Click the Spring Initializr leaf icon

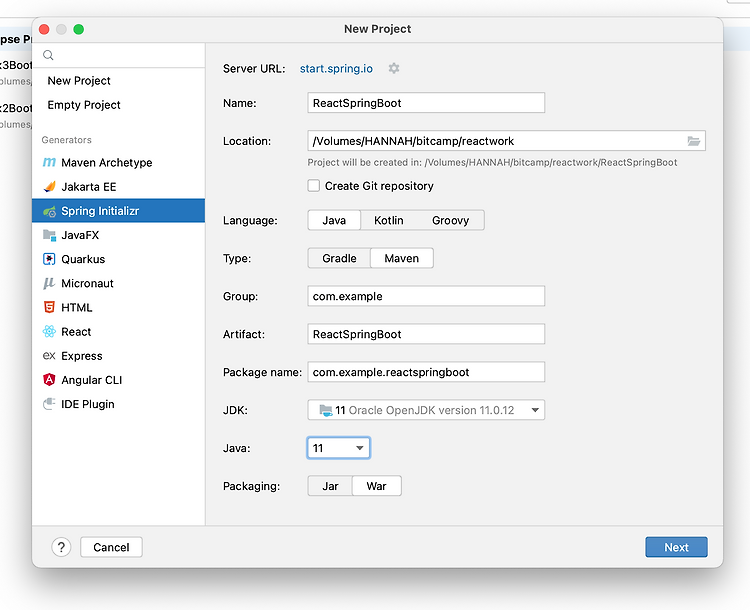pyautogui.click(x=49, y=211)
